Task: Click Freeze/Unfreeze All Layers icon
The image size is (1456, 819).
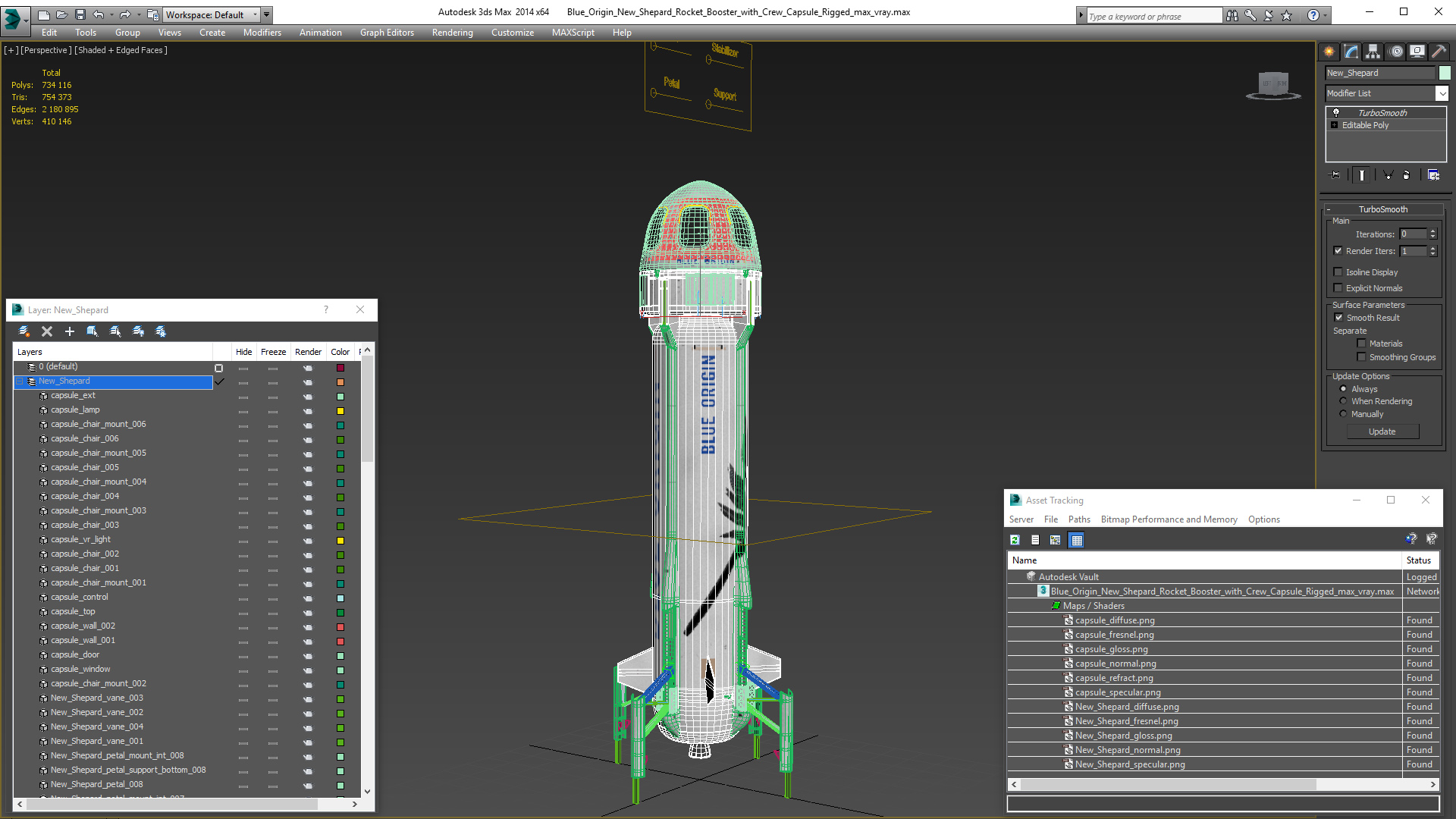Action: click(161, 331)
